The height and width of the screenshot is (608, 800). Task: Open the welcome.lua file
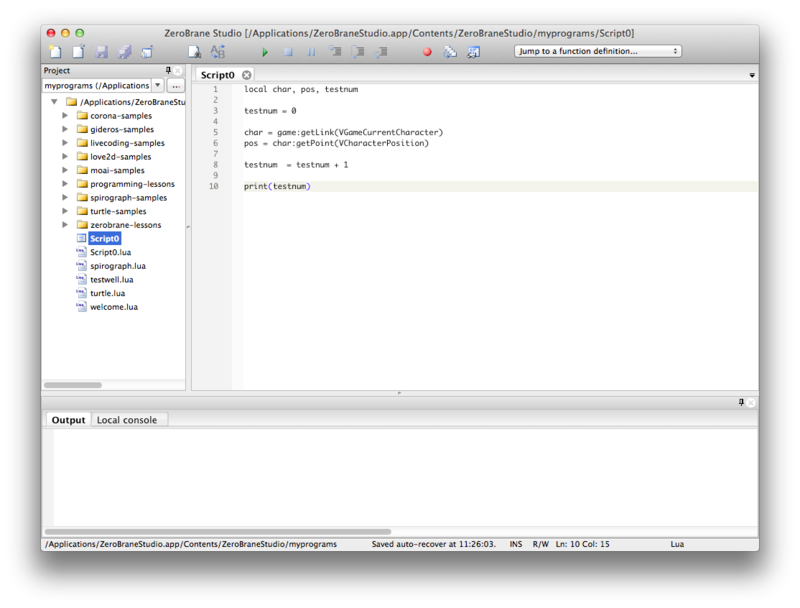[x=113, y=307]
